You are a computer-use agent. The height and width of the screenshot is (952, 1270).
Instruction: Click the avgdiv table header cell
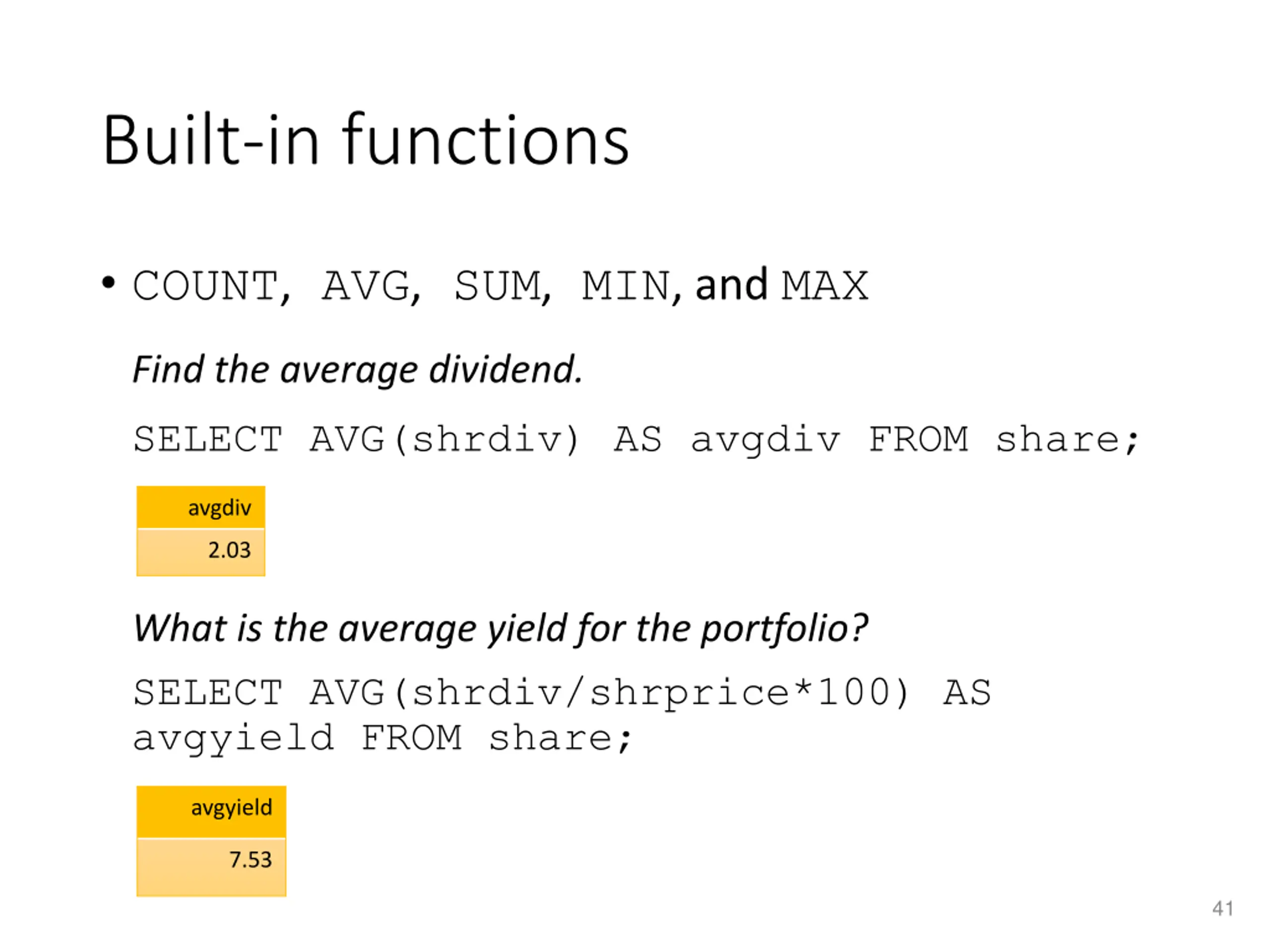[201, 507]
